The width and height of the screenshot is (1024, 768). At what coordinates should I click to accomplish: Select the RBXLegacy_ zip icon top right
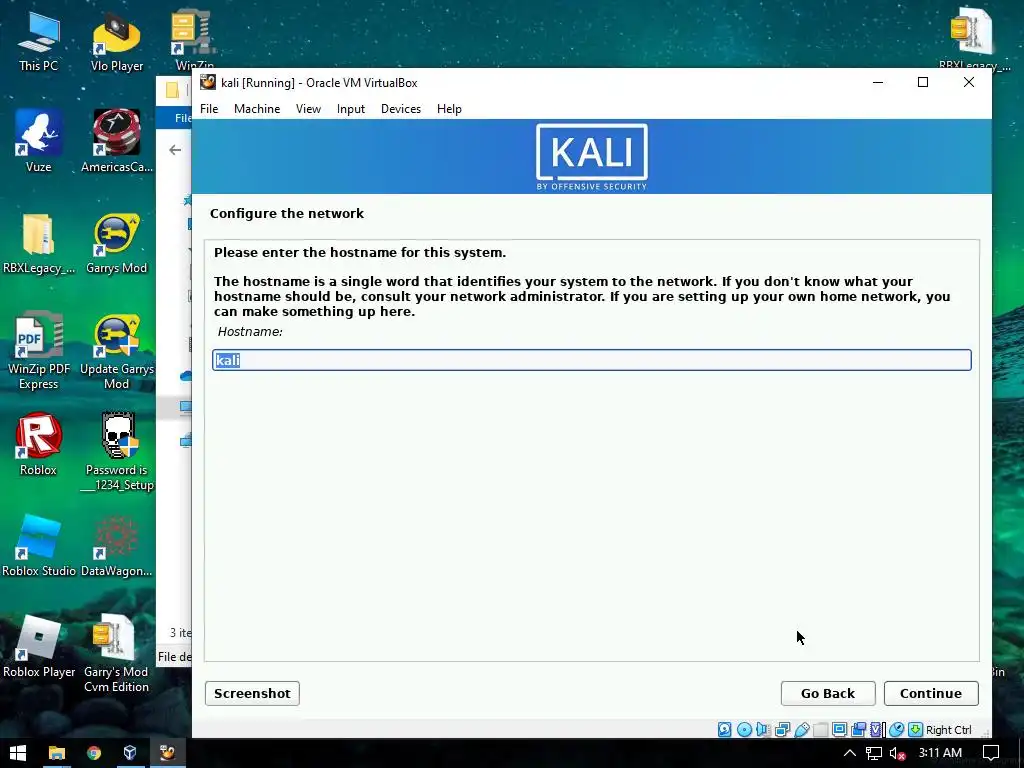(x=974, y=39)
